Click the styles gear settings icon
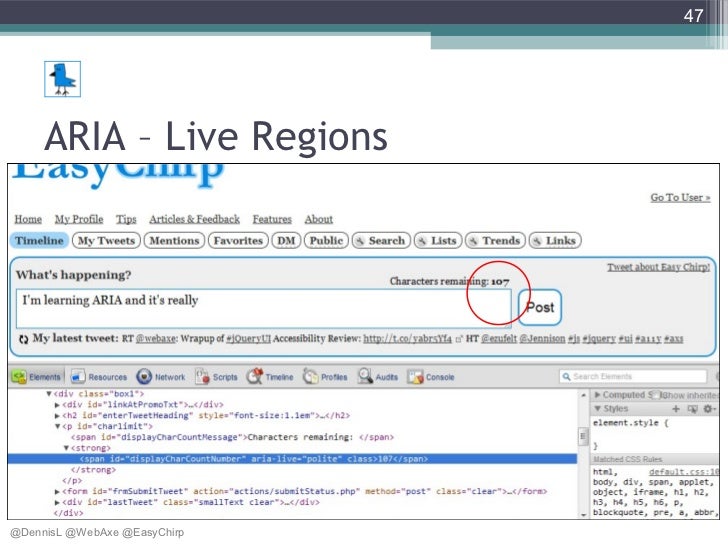The width and height of the screenshot is (728, 546). 708,409
